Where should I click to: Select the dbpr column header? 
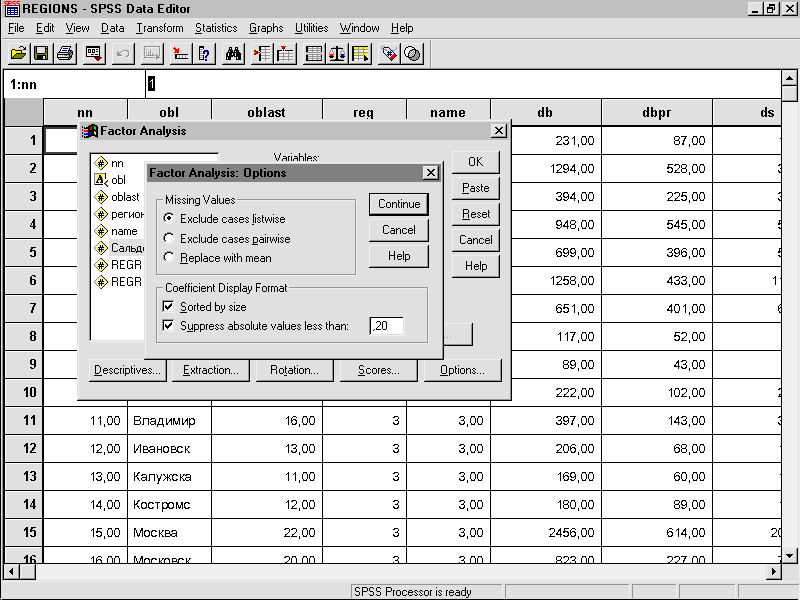[657, 113]
